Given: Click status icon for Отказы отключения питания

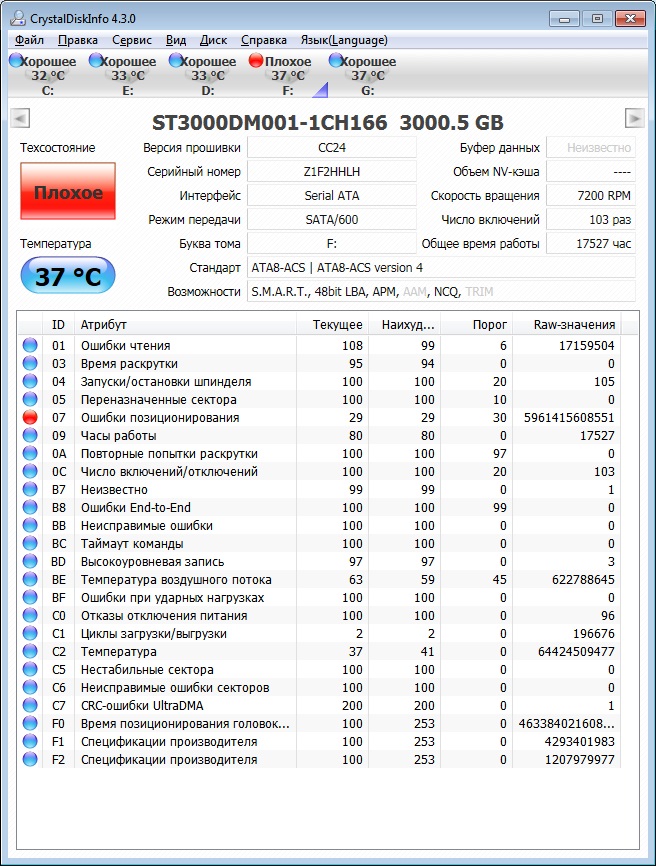Looking at the screenshot, I should click(x=30, y=615).
